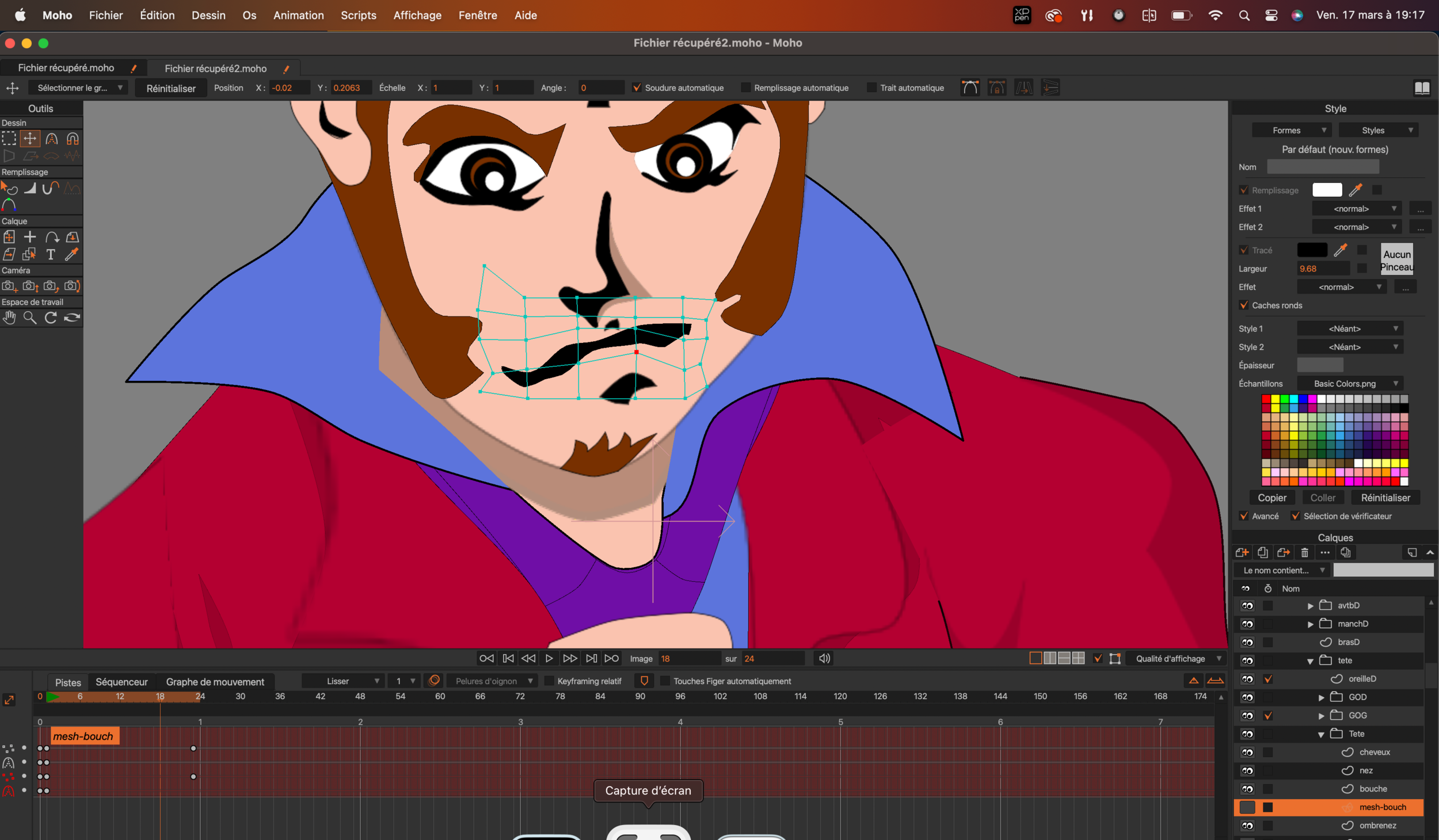Click the white Remplissage color swatch

point(1327,190)
